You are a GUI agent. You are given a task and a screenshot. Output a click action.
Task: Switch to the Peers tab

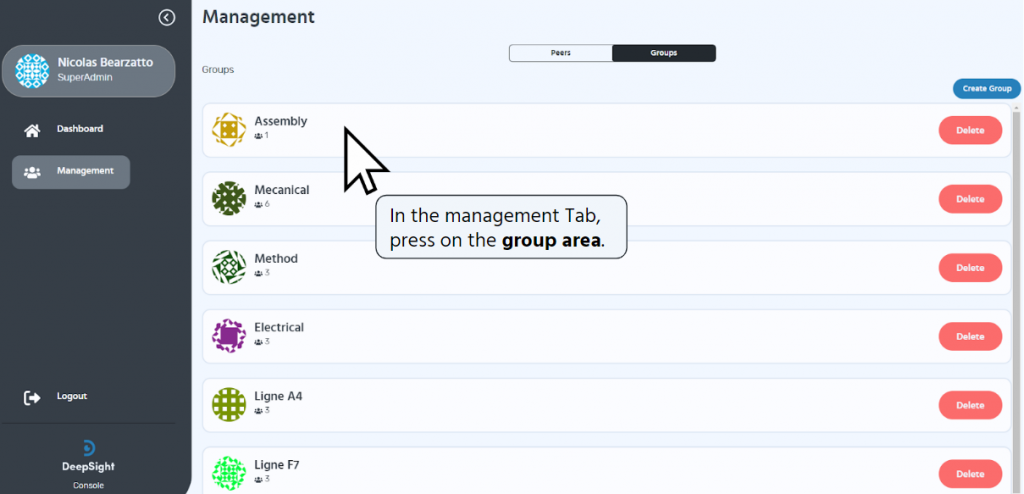pyautogui.click(x=561, y=53)
